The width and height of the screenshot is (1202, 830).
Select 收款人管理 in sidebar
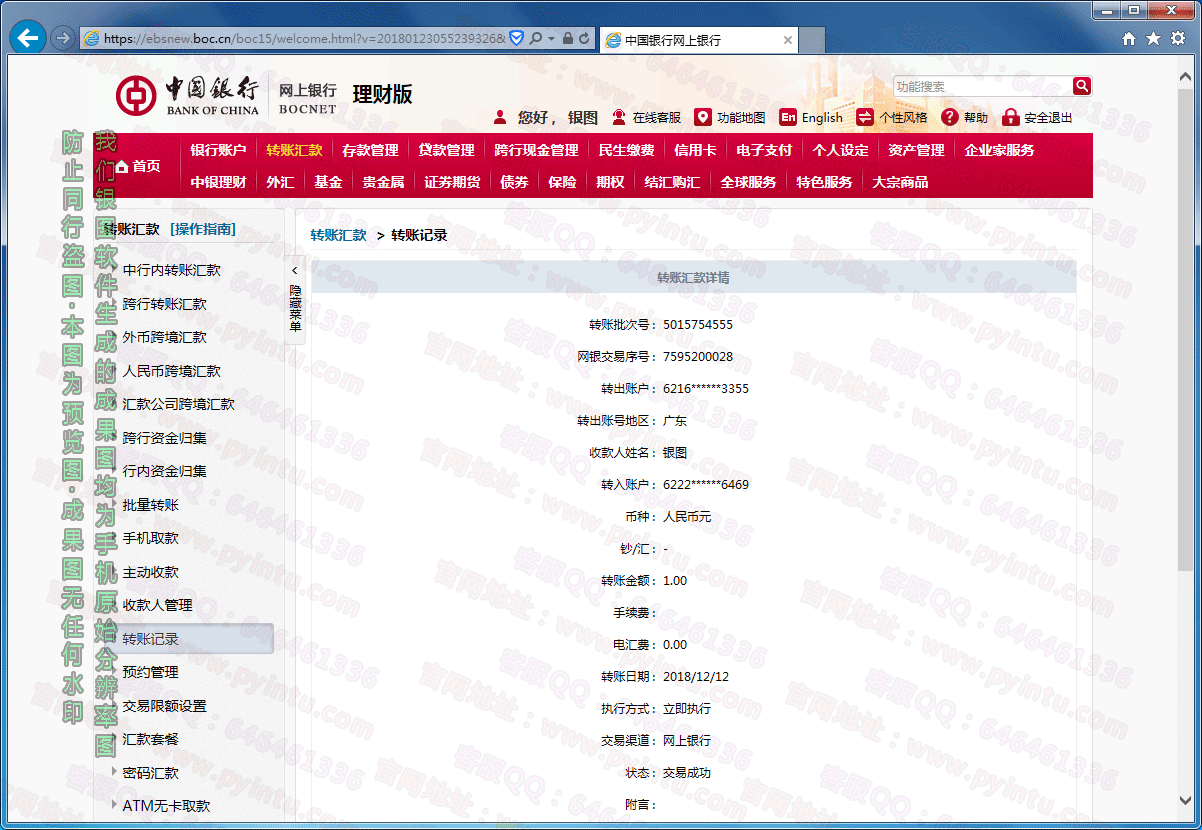(157, 605)
